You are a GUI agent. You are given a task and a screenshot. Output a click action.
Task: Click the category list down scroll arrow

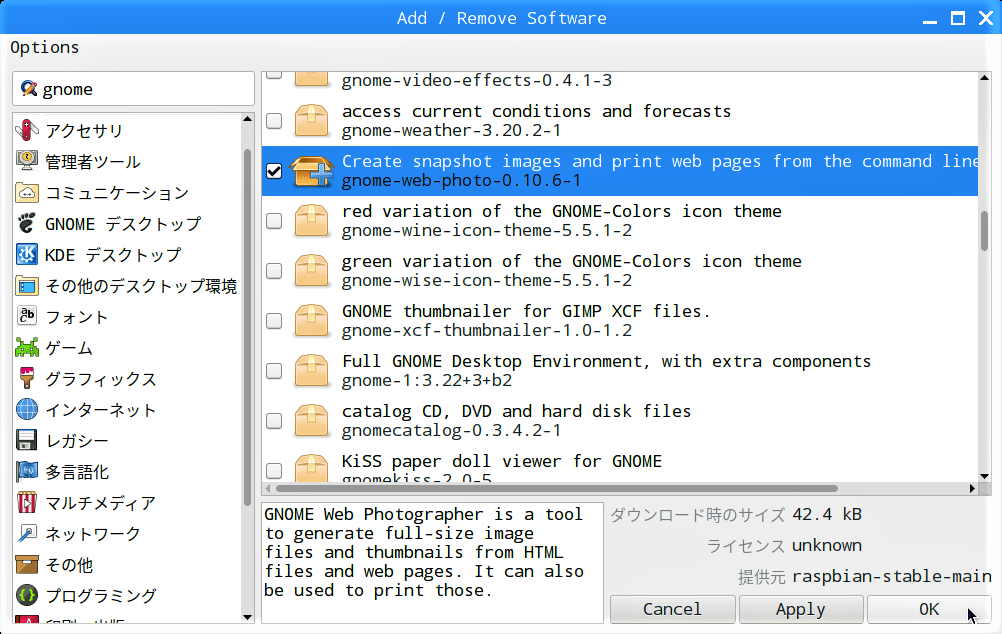click(x=247, y=617)
